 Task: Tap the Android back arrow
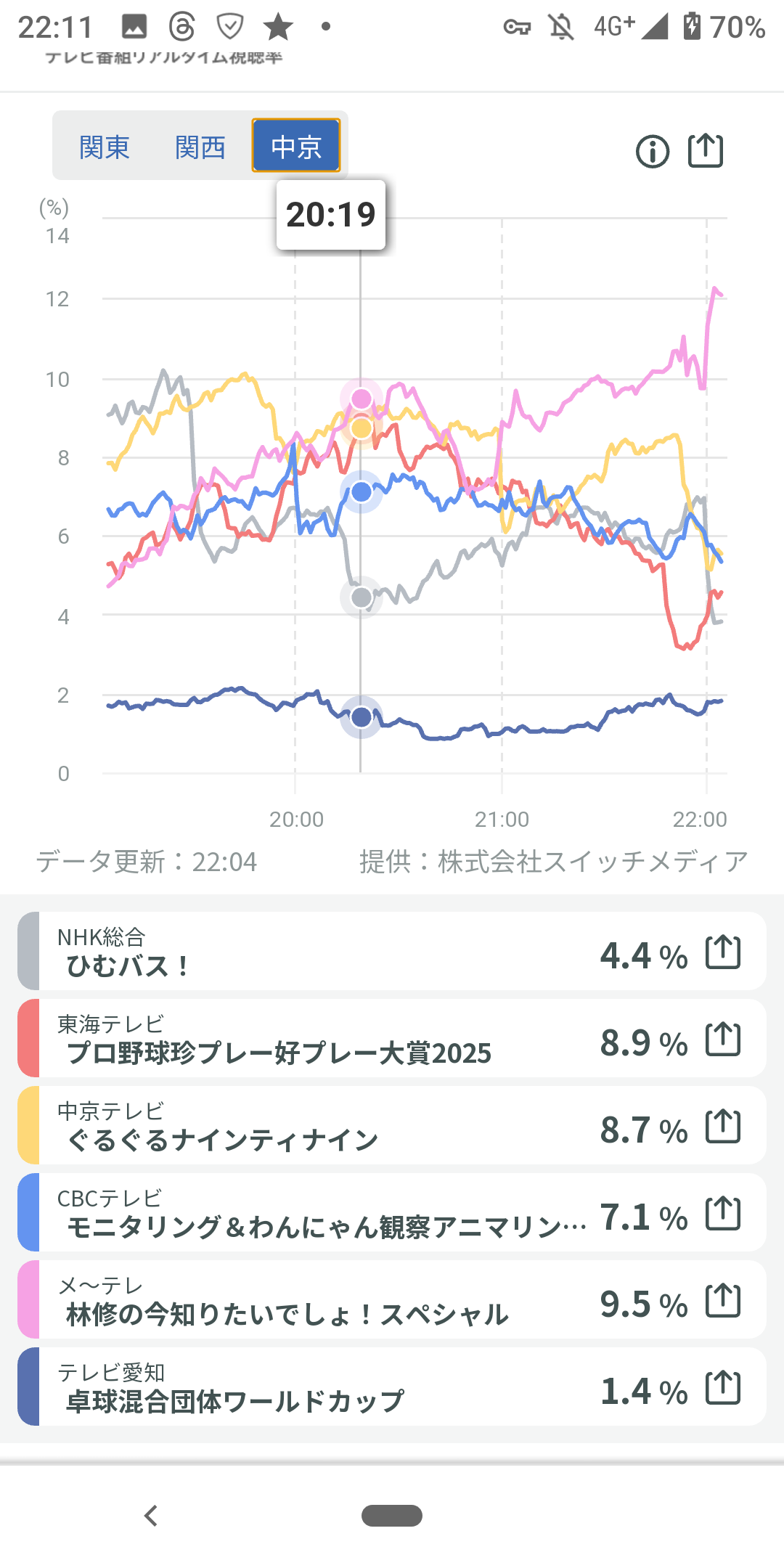[151, 1516]
